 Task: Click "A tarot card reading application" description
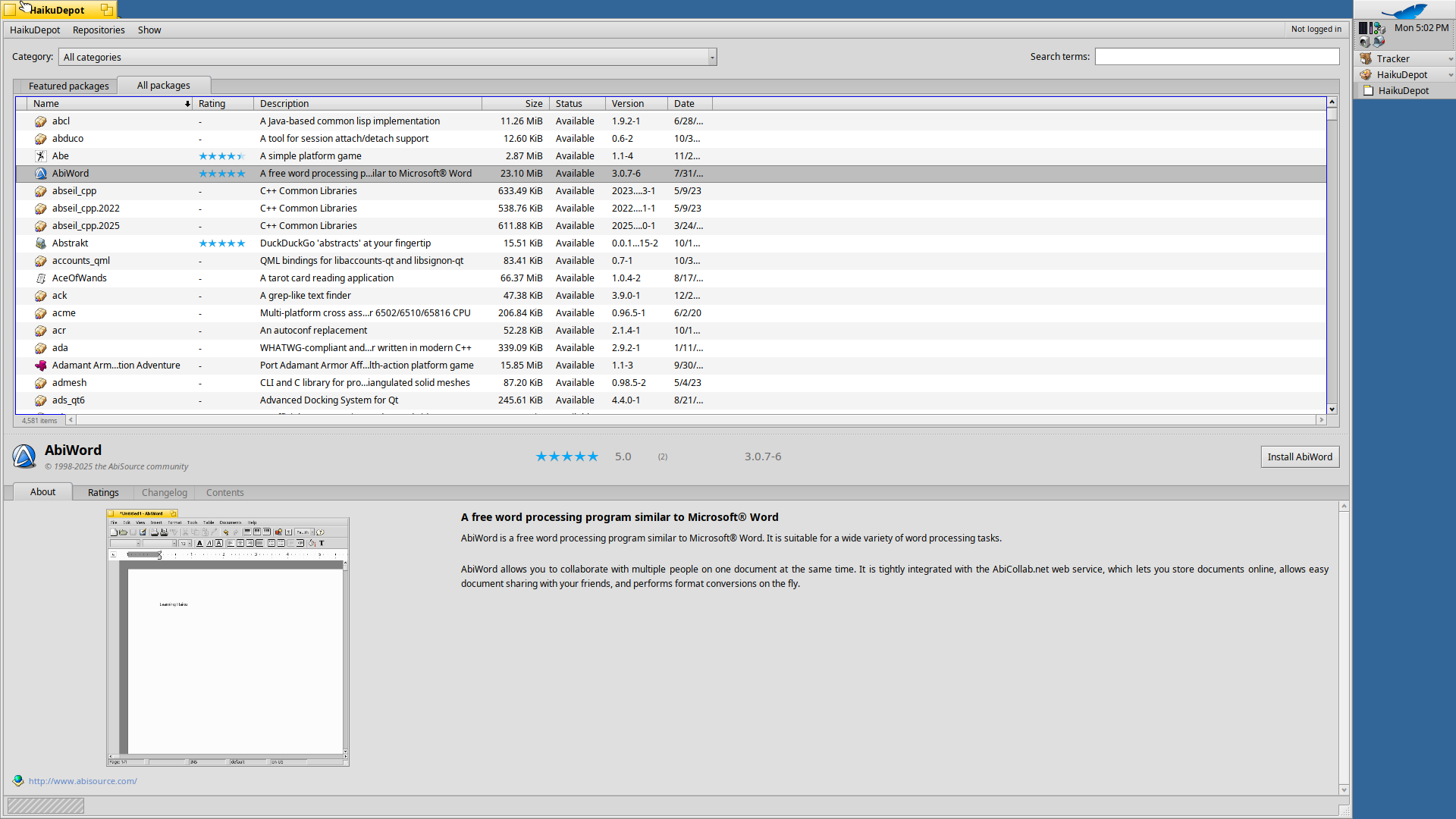[327, 278]
